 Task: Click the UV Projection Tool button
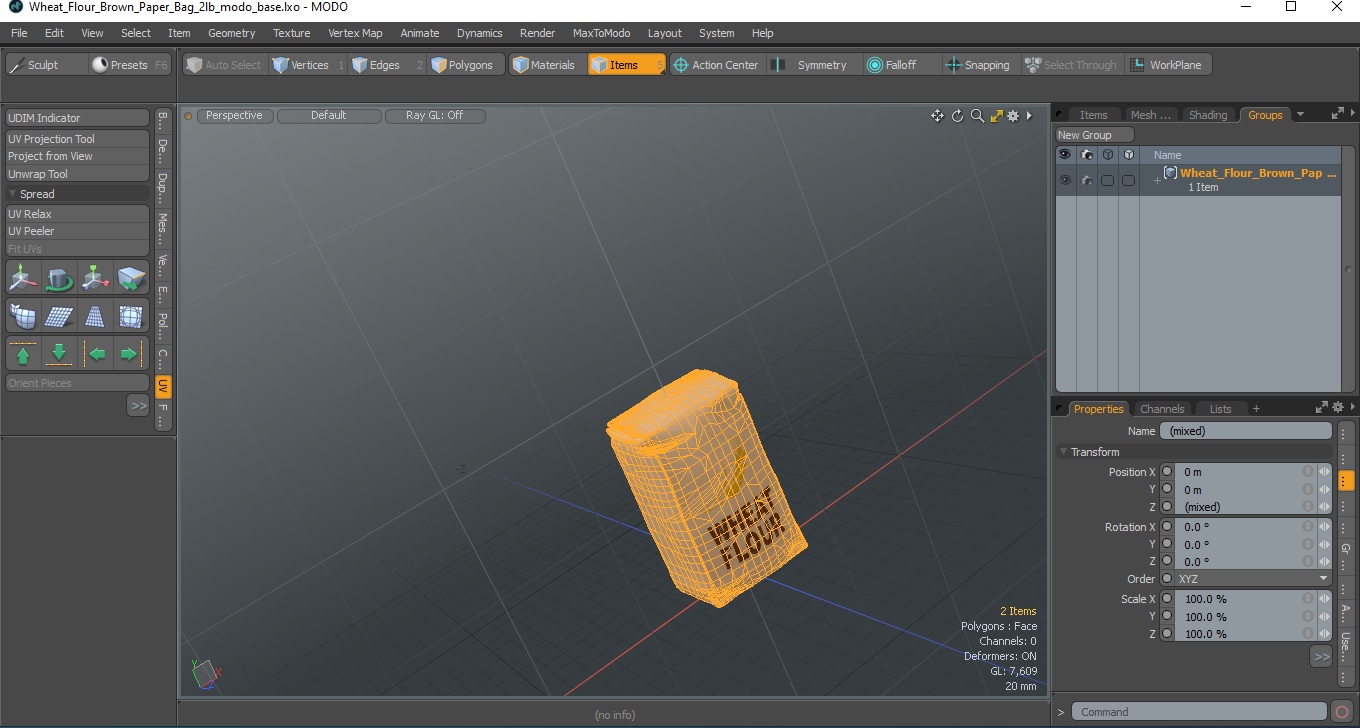(x=78, y=139)
